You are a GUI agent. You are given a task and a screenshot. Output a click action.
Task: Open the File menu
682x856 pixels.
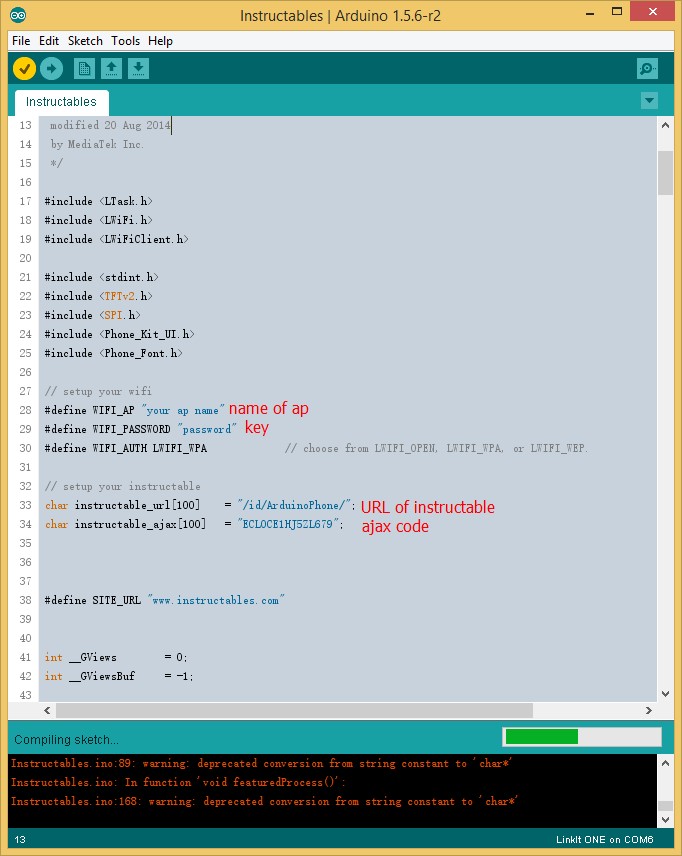(x=21, y=41)
